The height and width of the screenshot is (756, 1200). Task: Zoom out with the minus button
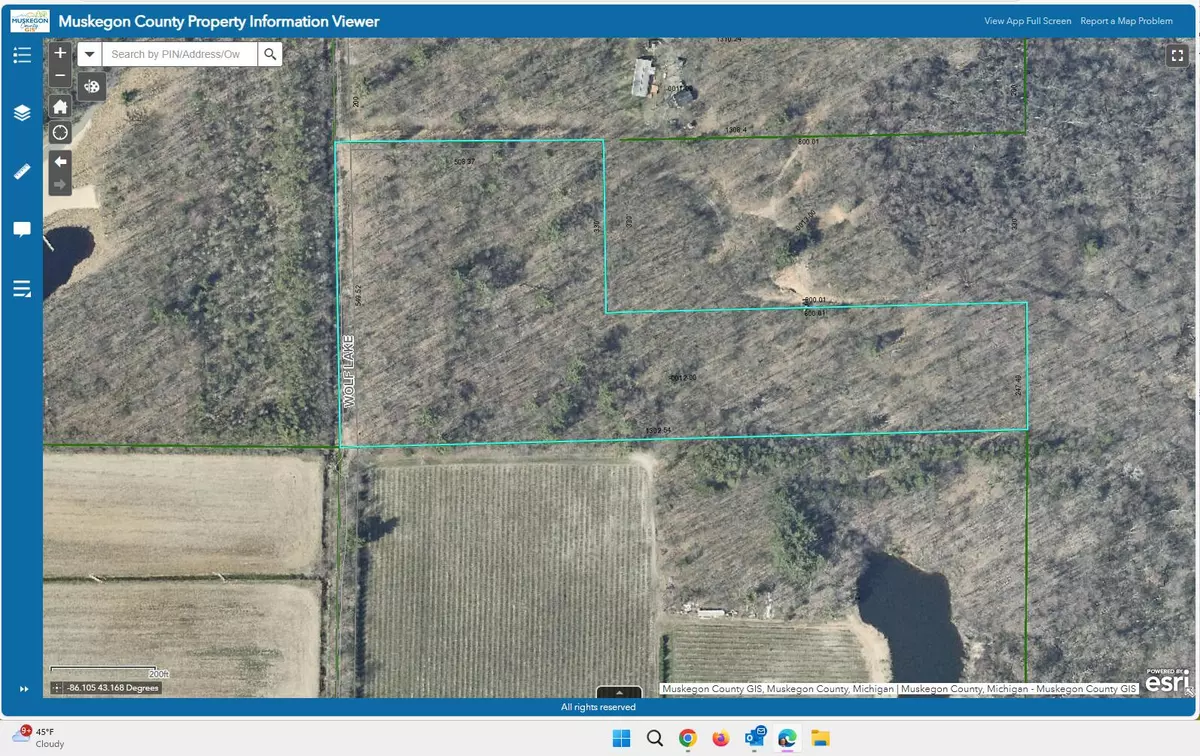60,76
